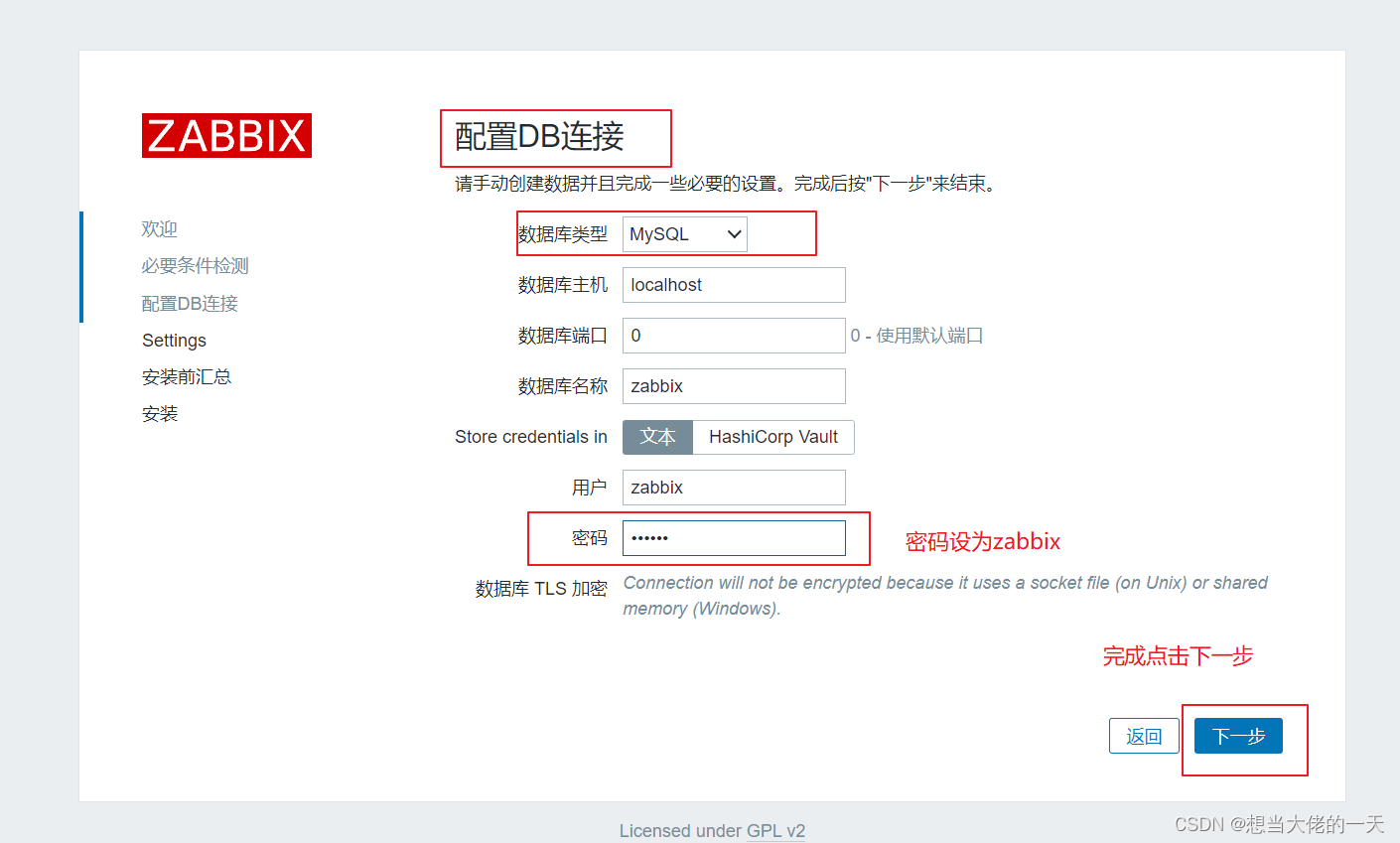Select the HashiCorp Vault credentials option

pos(773,437)
